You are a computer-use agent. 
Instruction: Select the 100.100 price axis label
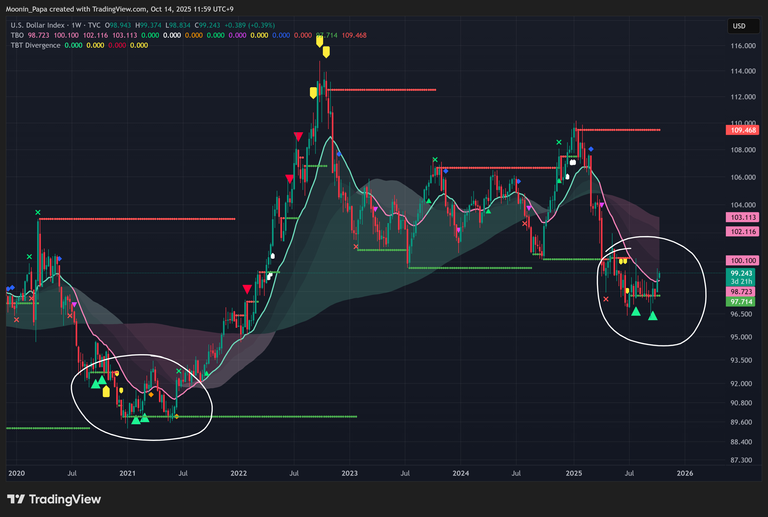[x=742, y=260]
